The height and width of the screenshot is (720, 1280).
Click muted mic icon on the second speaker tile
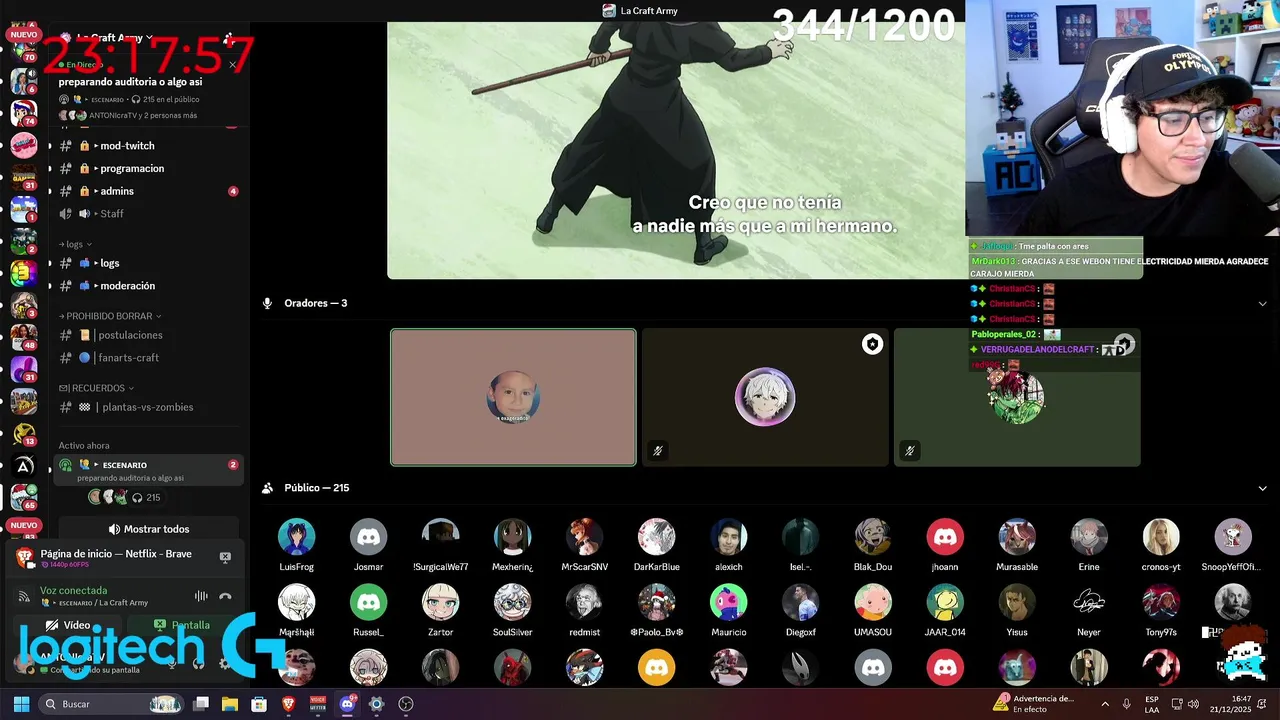pos(657,450)
